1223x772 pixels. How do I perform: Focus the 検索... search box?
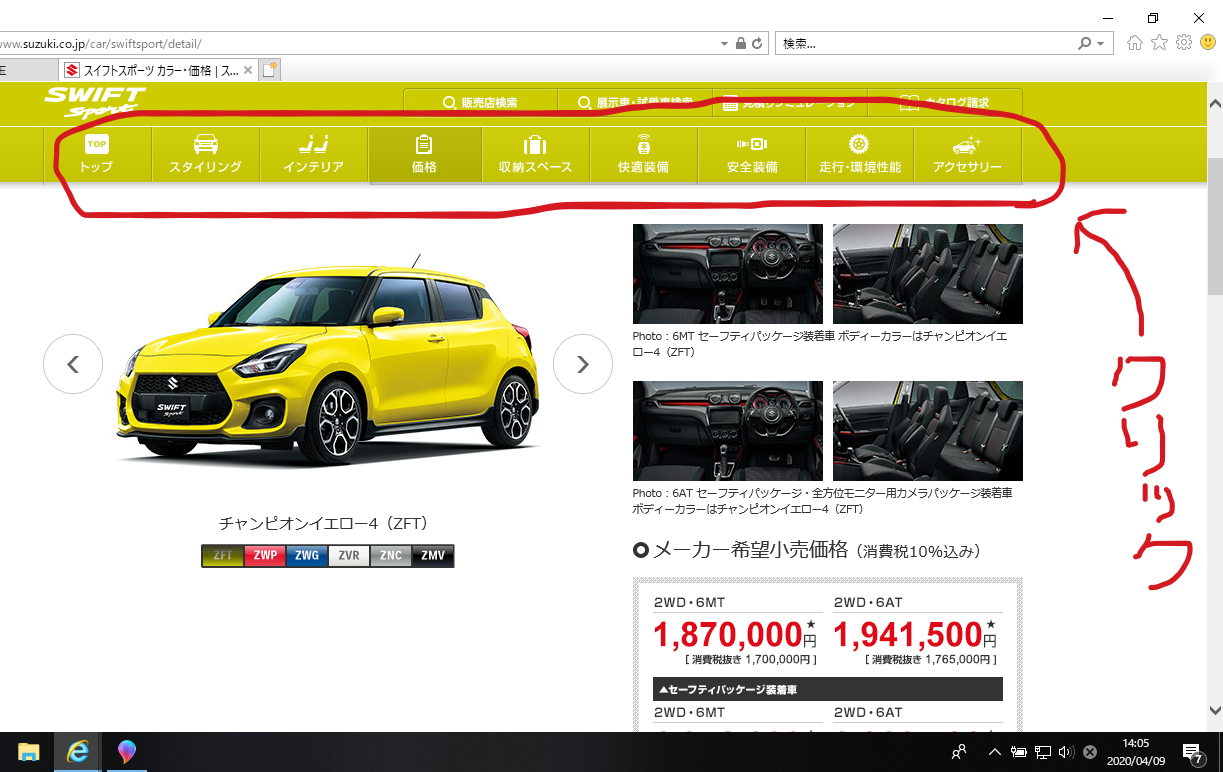[x=926, y=44]
